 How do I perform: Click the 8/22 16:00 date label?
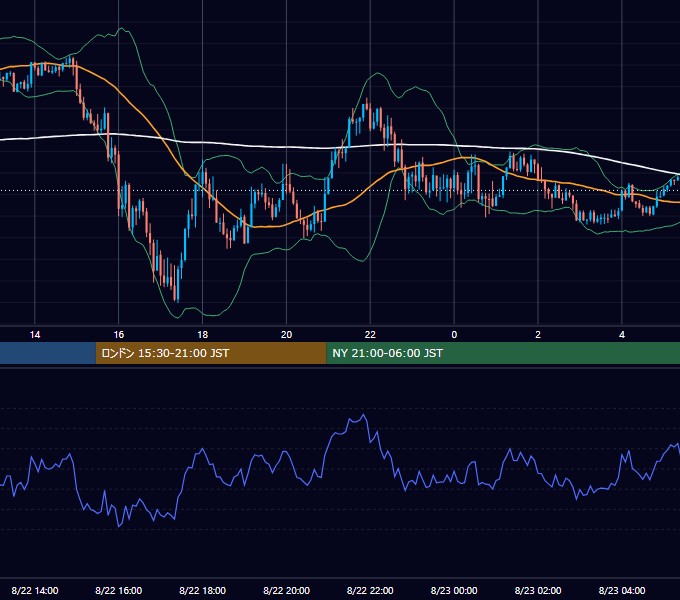(x=119, y=590)
